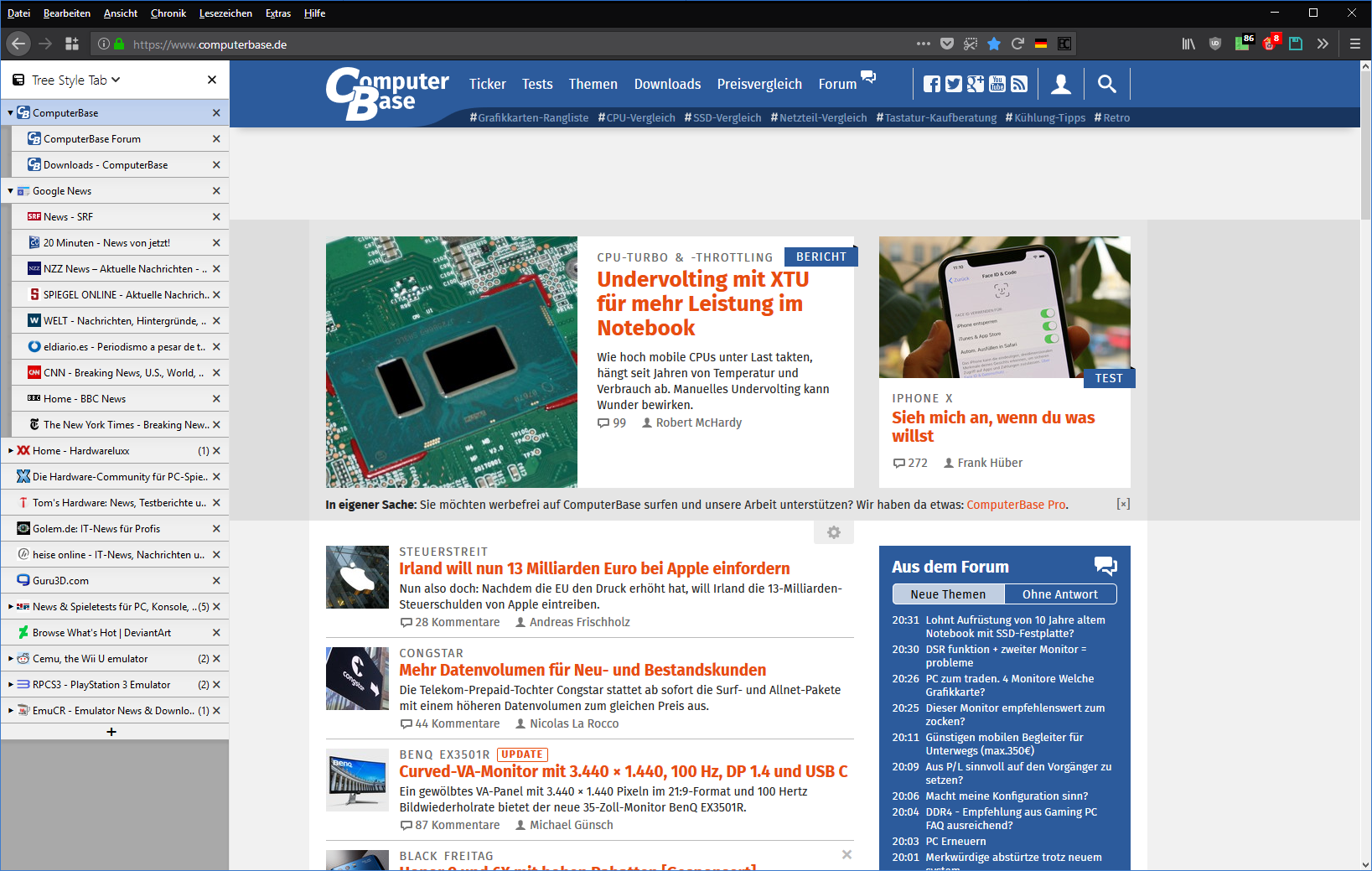Open the #Grafikkarten-Rangliste tag link

[529, 117]
